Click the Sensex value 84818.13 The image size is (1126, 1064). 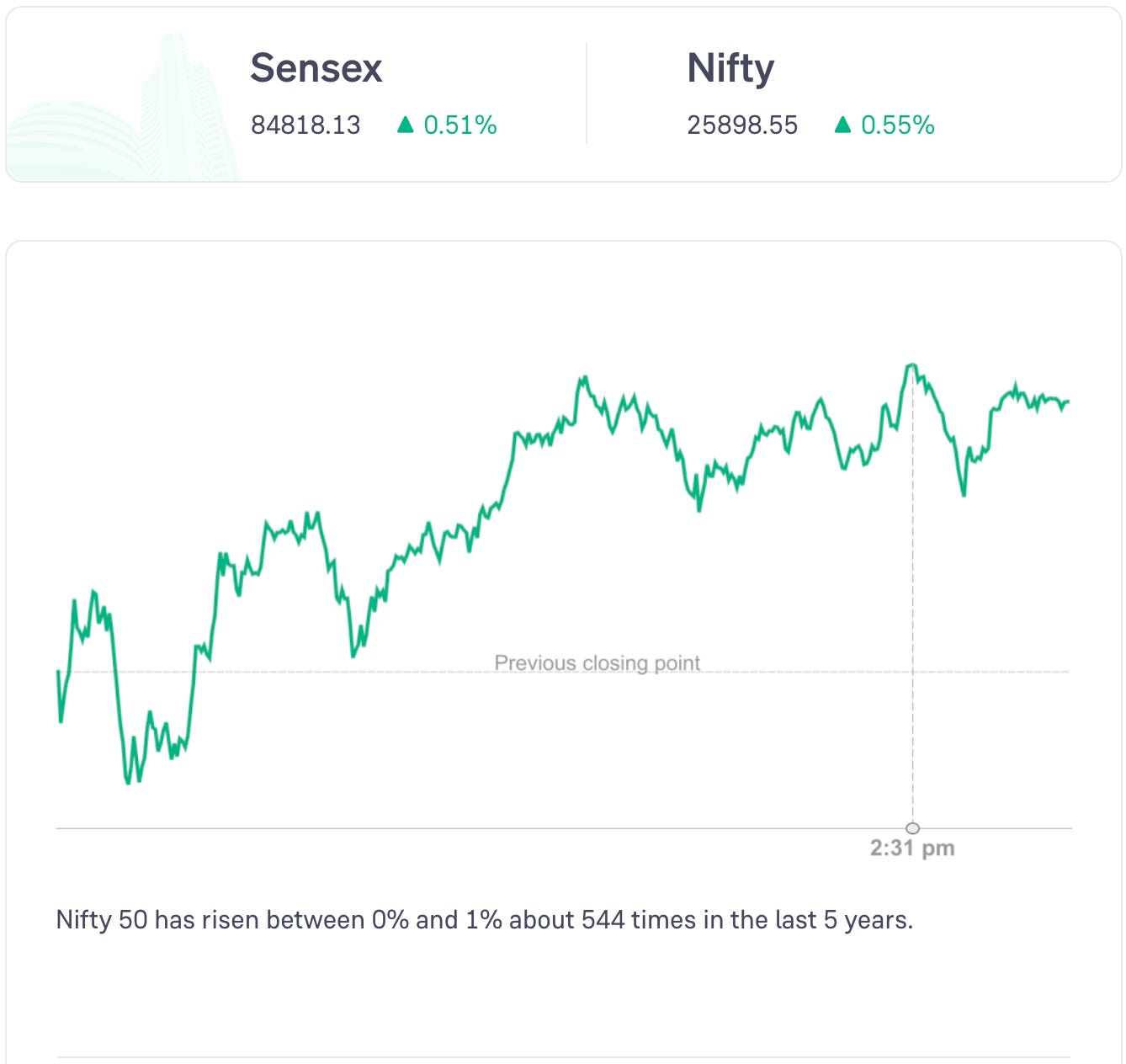click(x=305, y=125)
